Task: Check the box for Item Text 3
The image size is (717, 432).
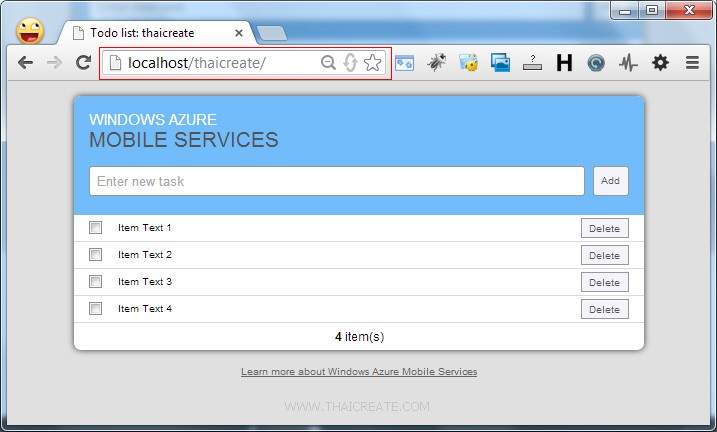Action: pyautogui.click(x=95, y=281)
